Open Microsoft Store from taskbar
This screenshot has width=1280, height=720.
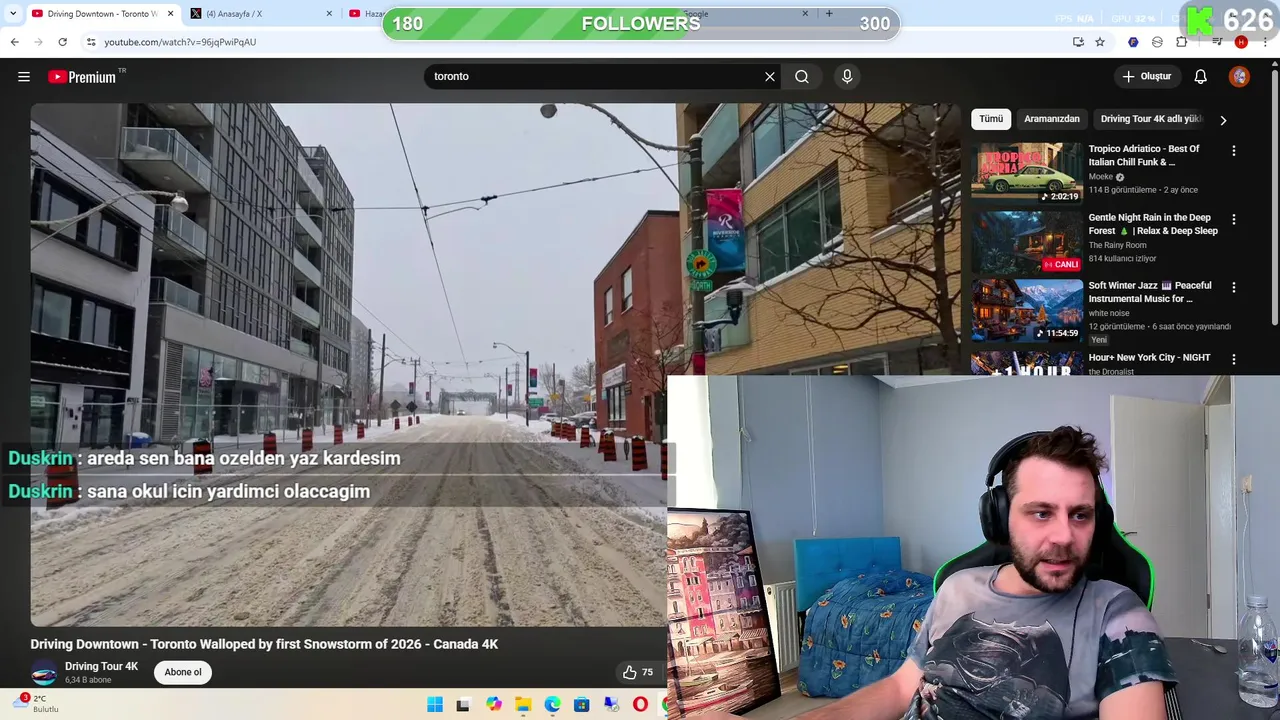[581, 705]
